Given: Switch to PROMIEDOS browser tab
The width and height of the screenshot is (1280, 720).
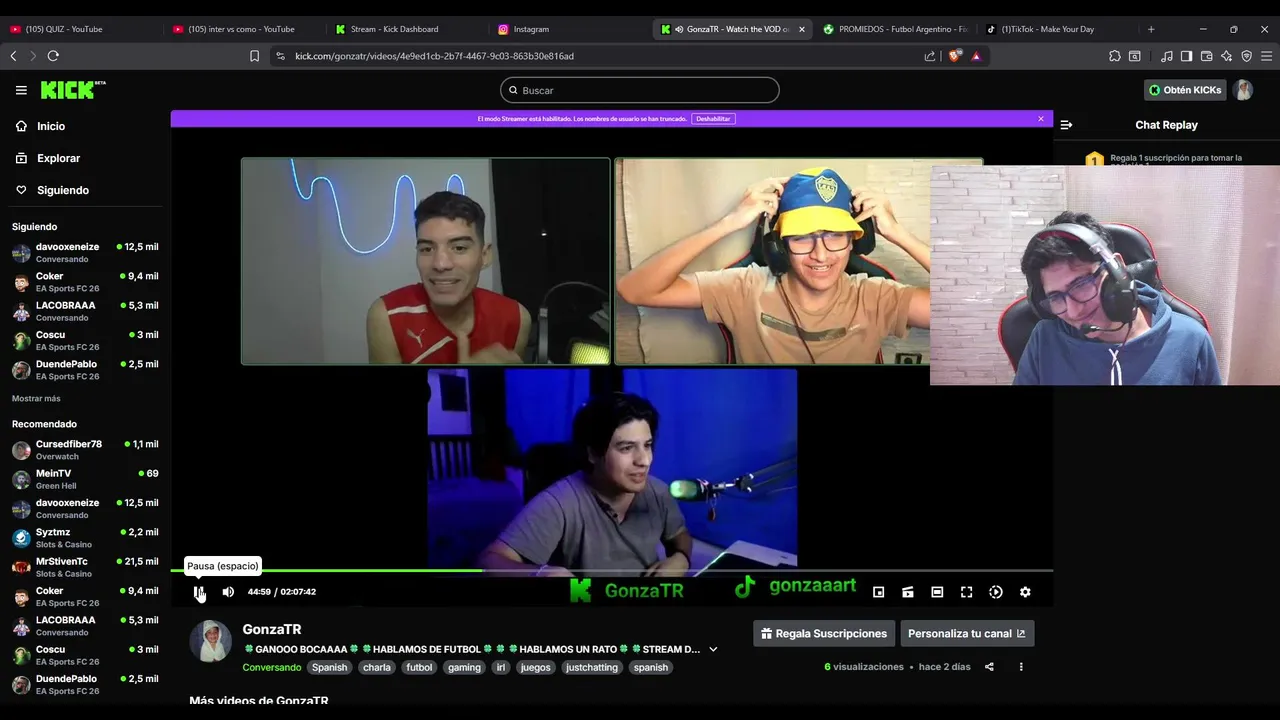Looking at the screenshot, I should (894, 29).
